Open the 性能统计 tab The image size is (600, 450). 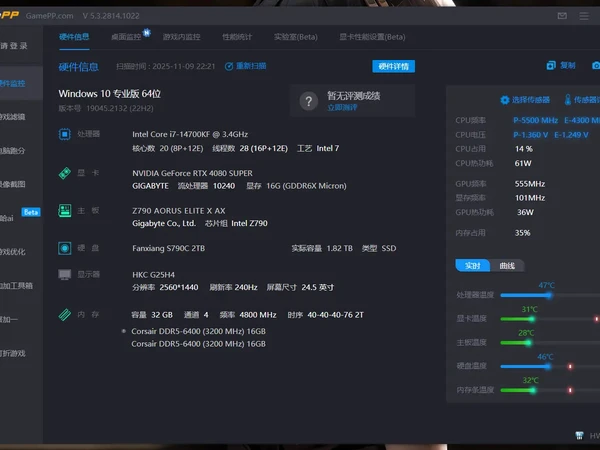237,37
